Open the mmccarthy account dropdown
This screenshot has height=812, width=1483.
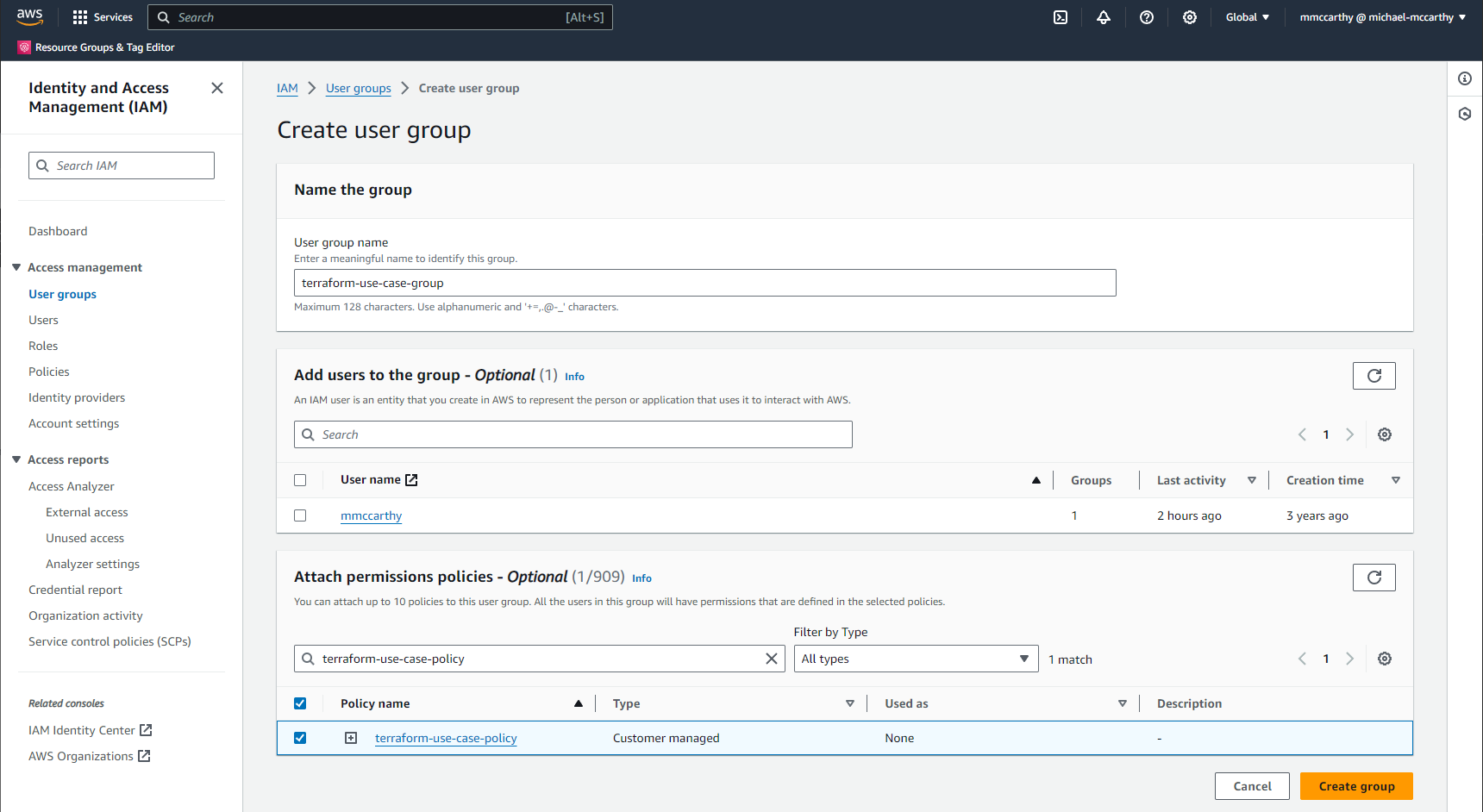pos(1383,17)
